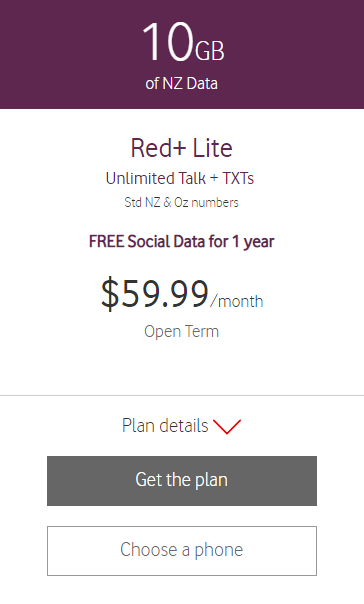Click the Std NZ & Oz numbers note

(x=181, y=202)
